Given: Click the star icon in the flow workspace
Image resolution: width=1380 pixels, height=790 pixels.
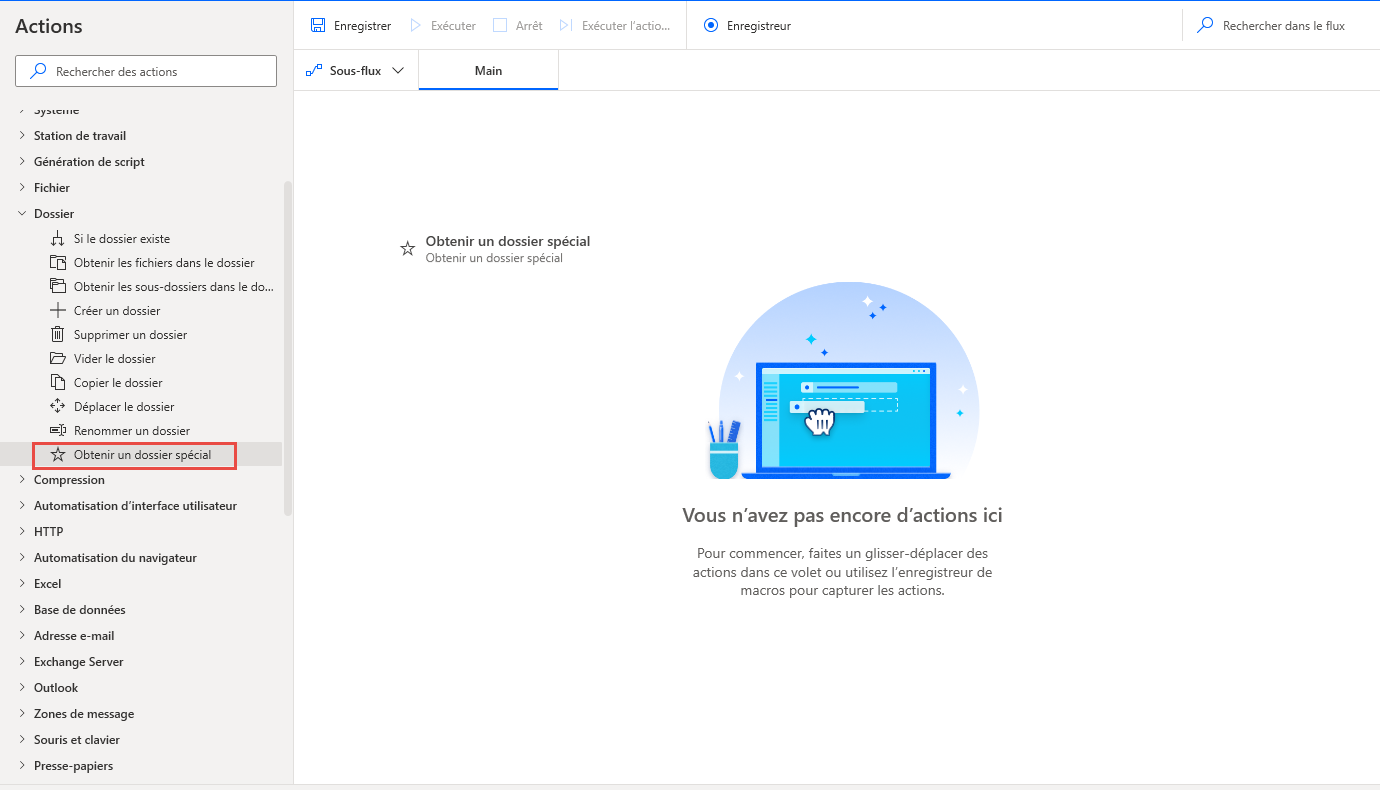Looking at the screenshot, I should (407, 249).
